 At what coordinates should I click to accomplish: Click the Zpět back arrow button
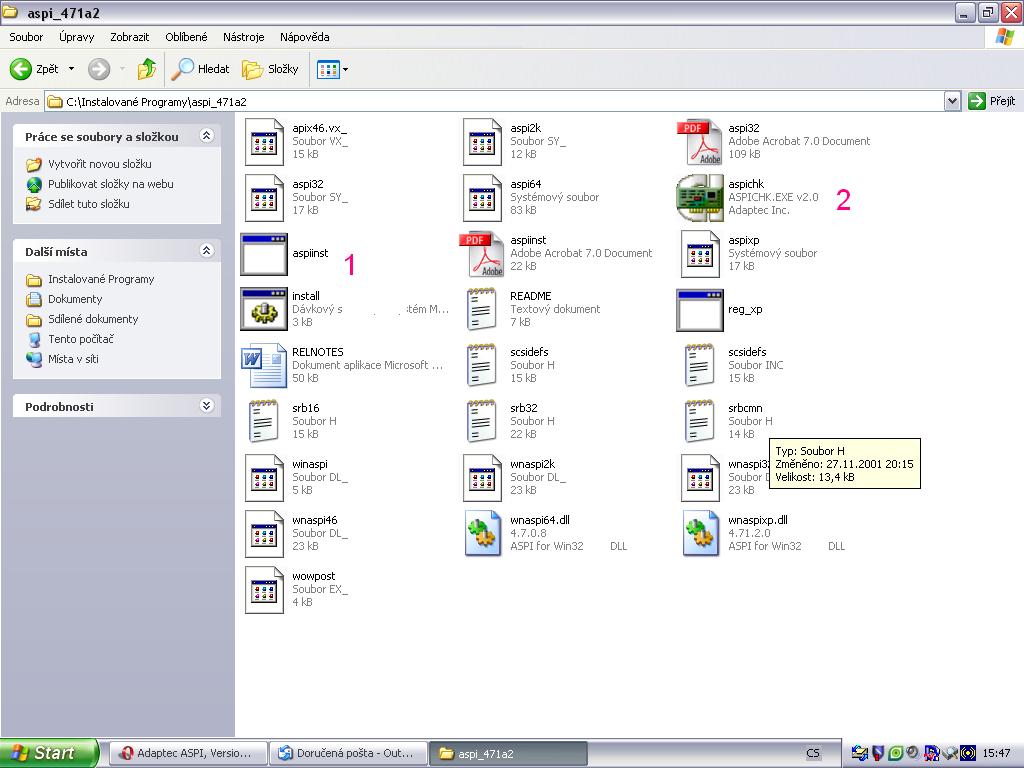coord(35,69)
